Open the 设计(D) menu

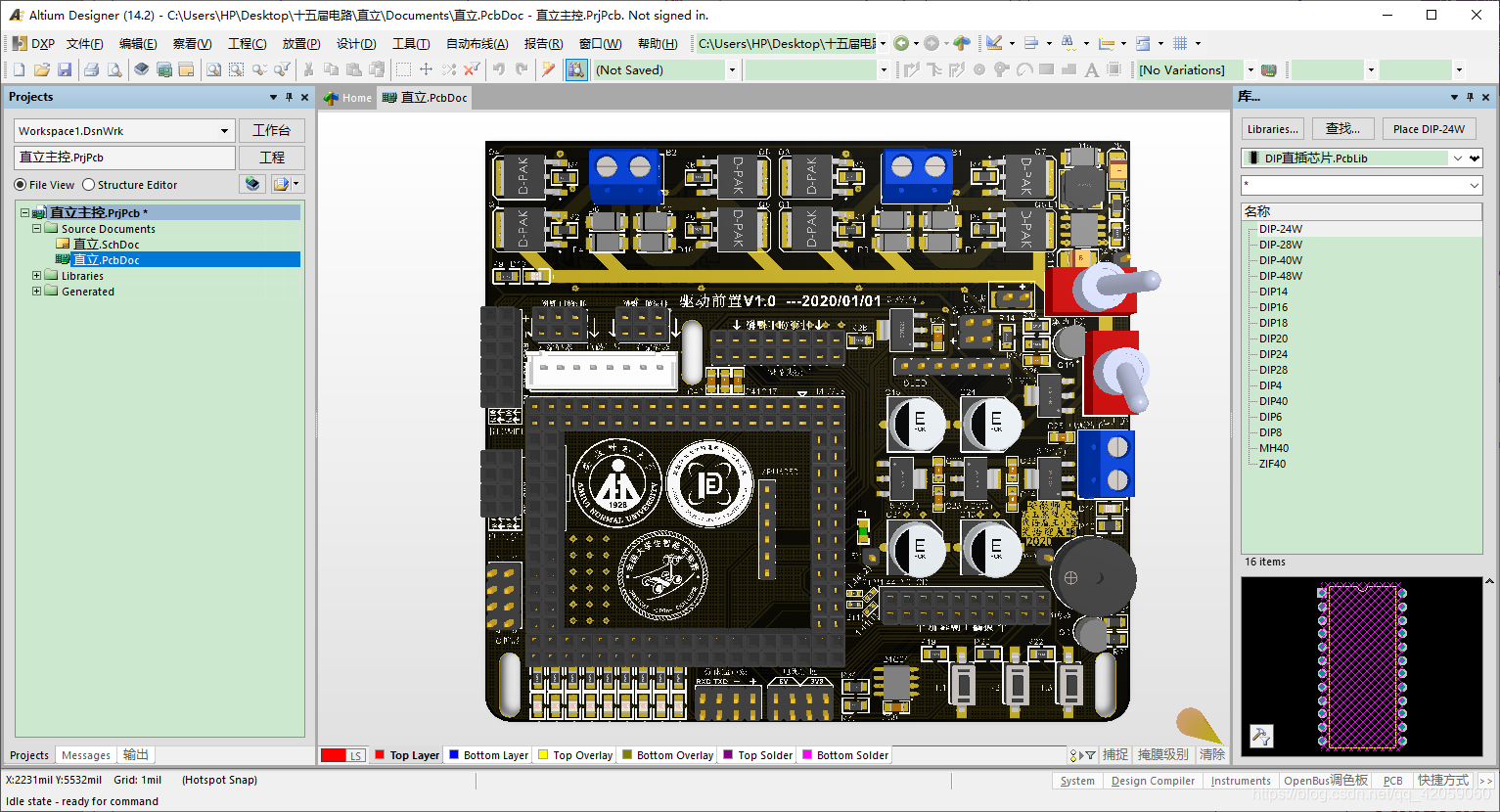coord(356,44)
